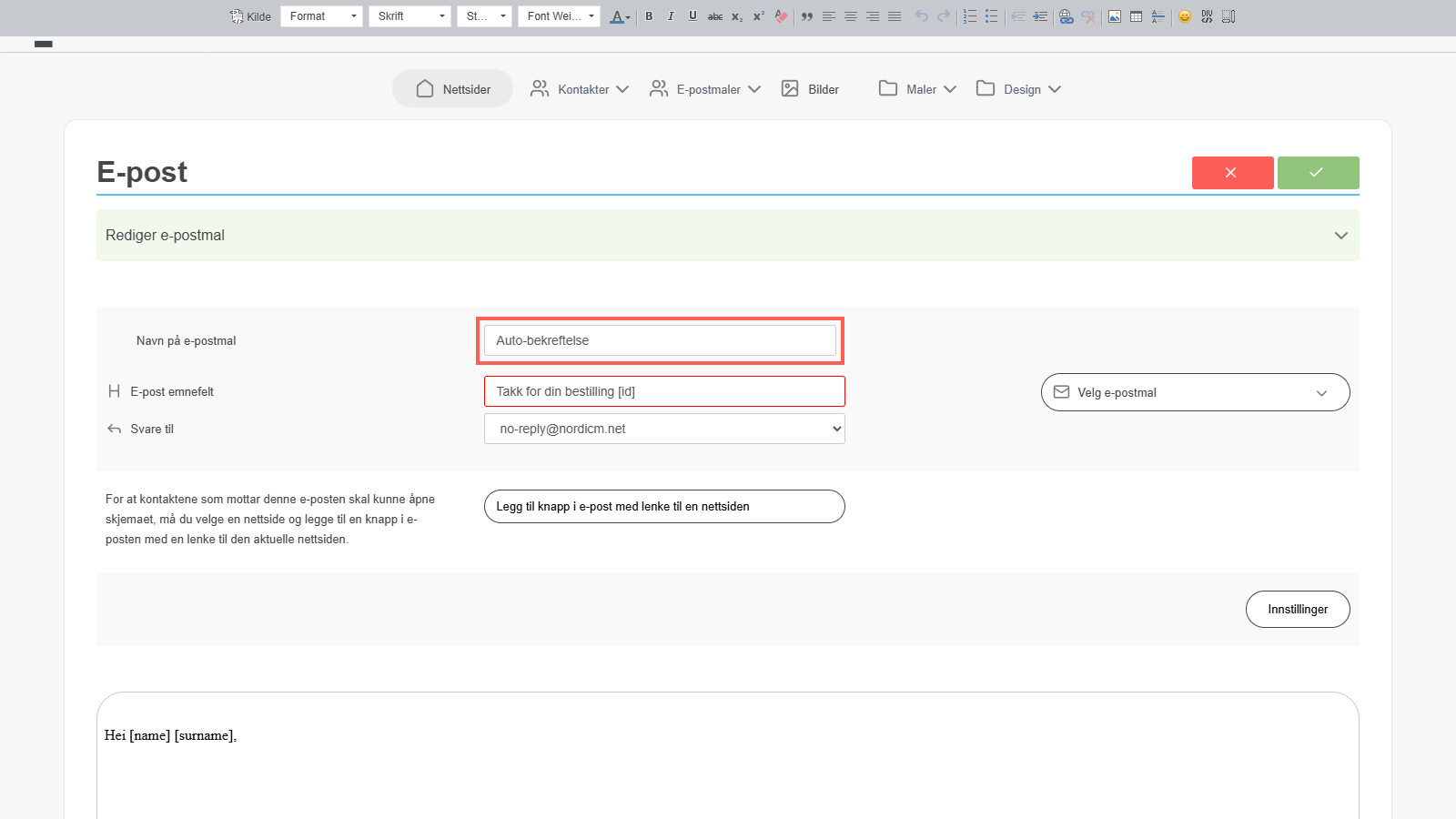Expand the E-postmaler menu

705,89
